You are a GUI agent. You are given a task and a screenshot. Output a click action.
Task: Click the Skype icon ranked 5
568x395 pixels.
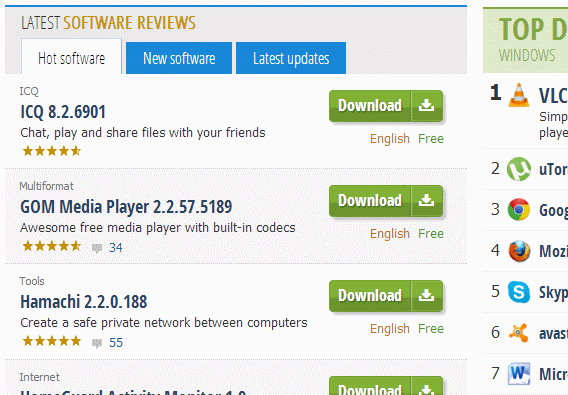pyautogui.click(x=519, y=292)
